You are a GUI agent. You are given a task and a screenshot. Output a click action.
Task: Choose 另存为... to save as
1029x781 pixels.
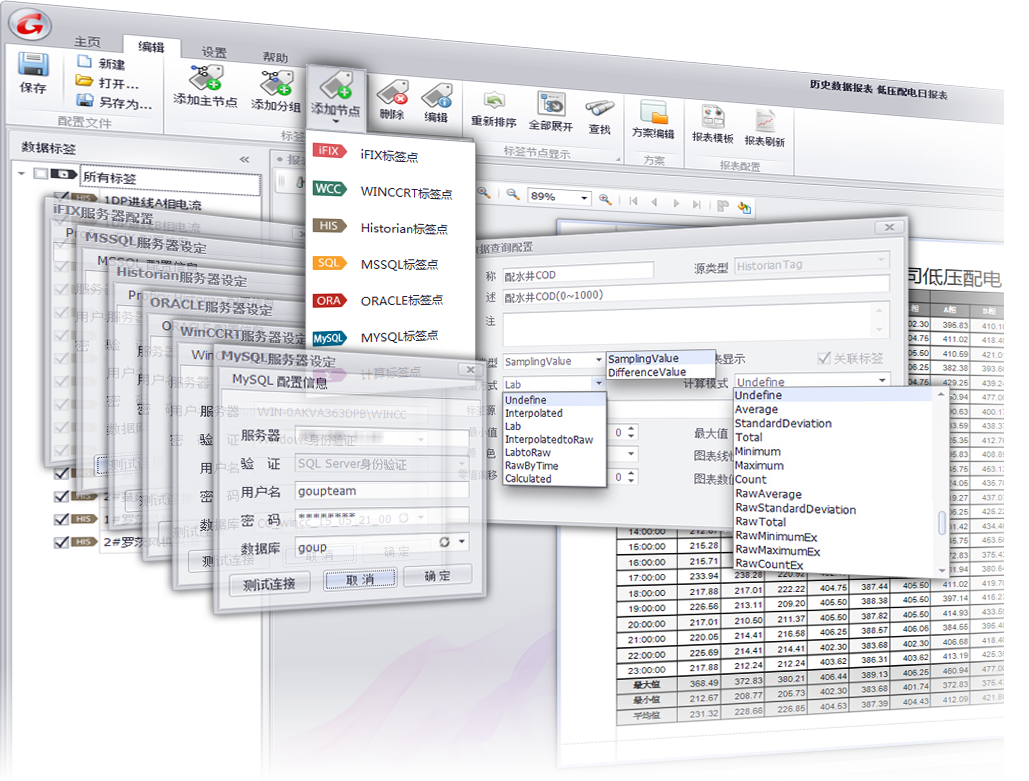click(x=114, y=102)
